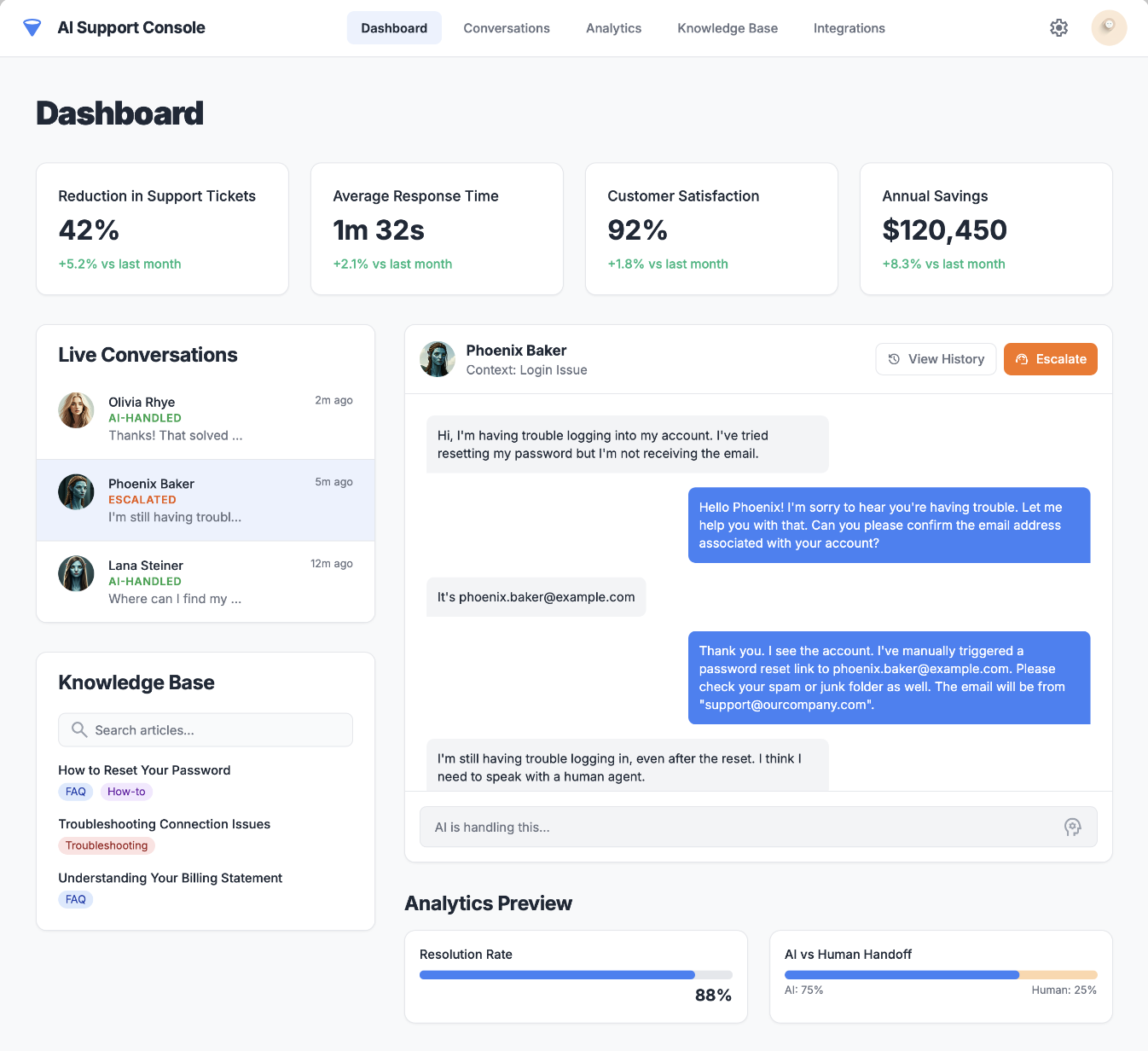Open the Understanding Your Billing Statement article

pos(170,878)
